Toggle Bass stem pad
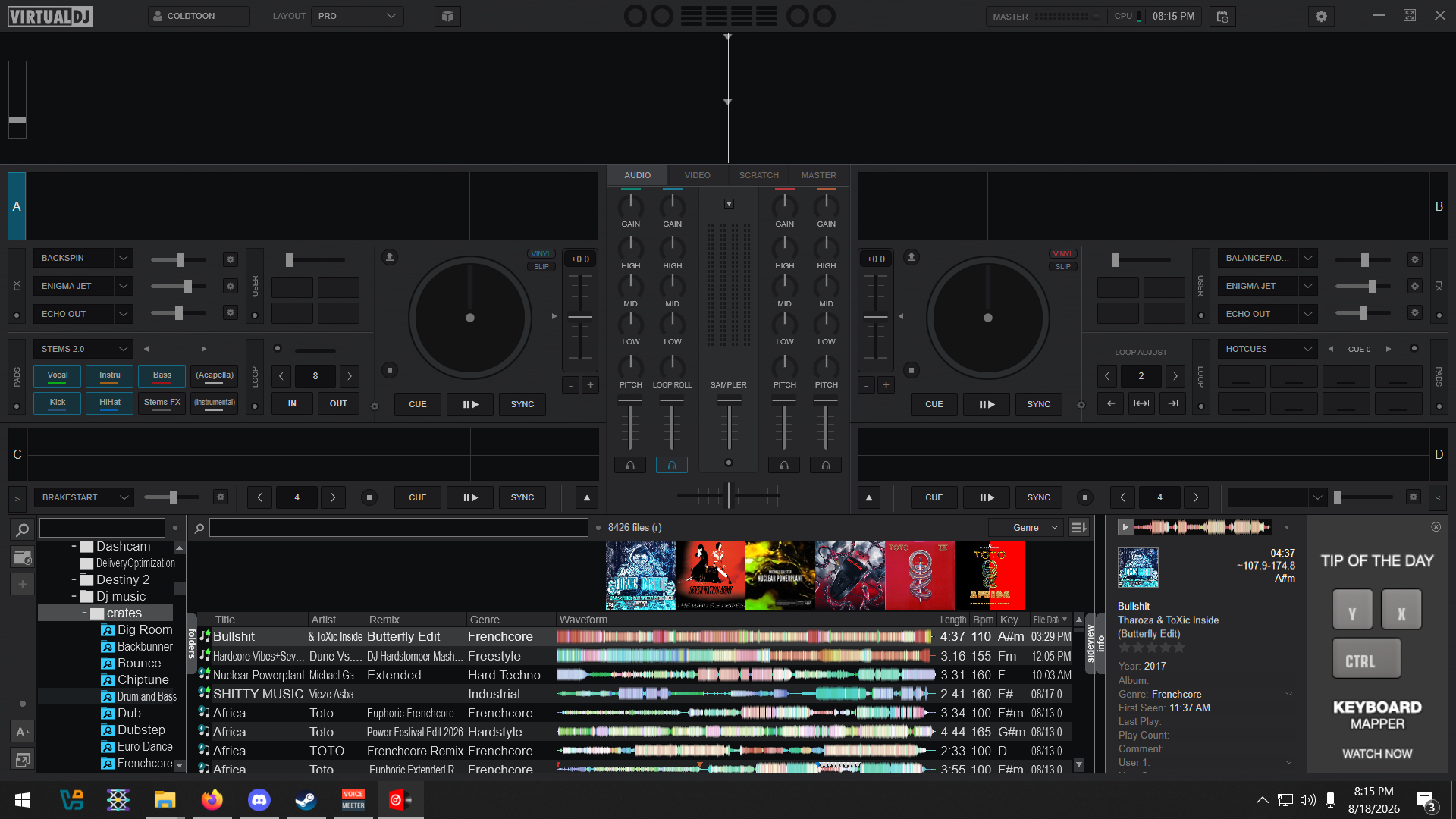 (x=162, y=375)
